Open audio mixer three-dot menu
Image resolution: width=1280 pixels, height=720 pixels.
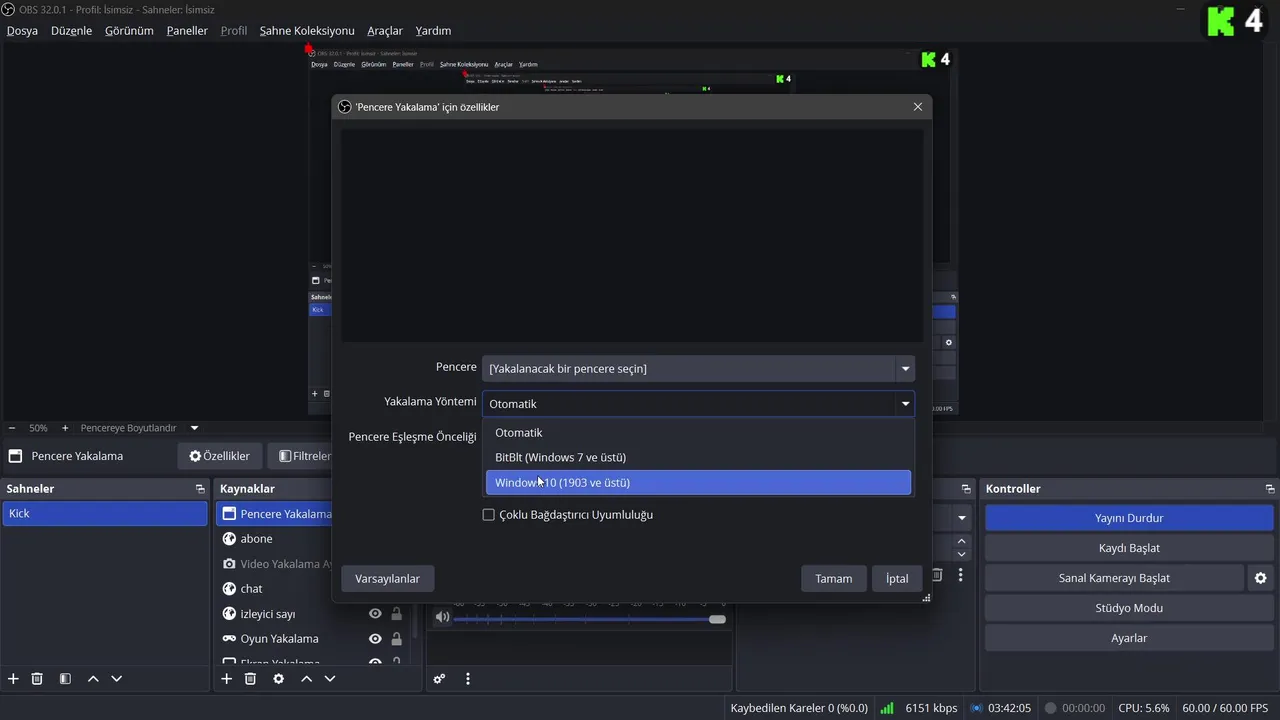pos(467,678)
